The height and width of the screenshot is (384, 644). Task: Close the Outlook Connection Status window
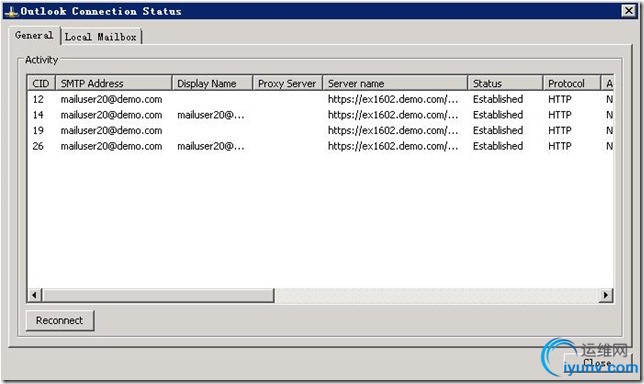coord(629,11)
